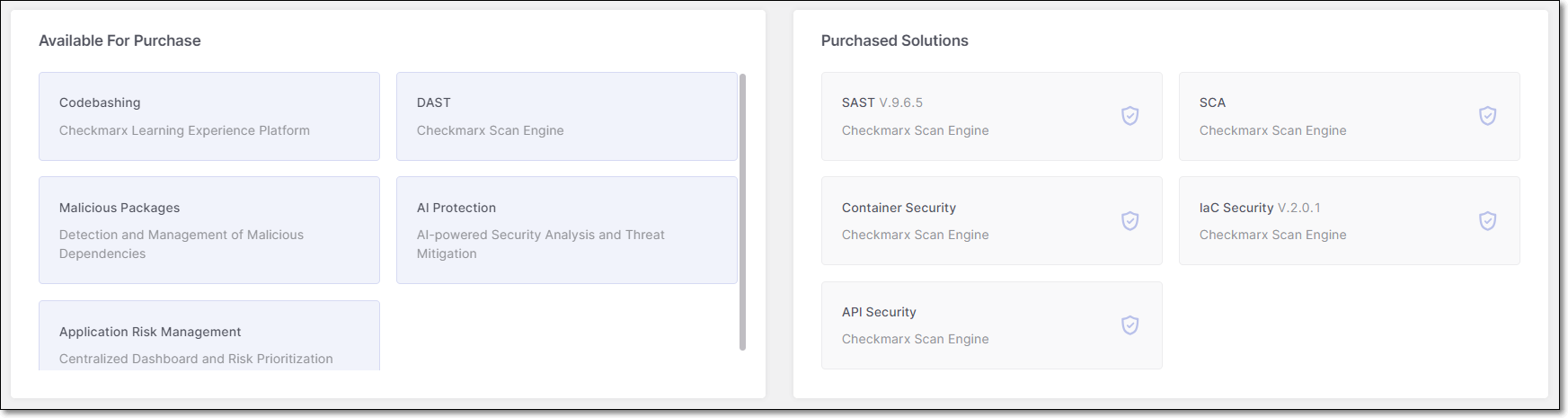Screen dimensions: 1568x418
Task: Click the 'Container Security' title text
Action: click(899, 208)
